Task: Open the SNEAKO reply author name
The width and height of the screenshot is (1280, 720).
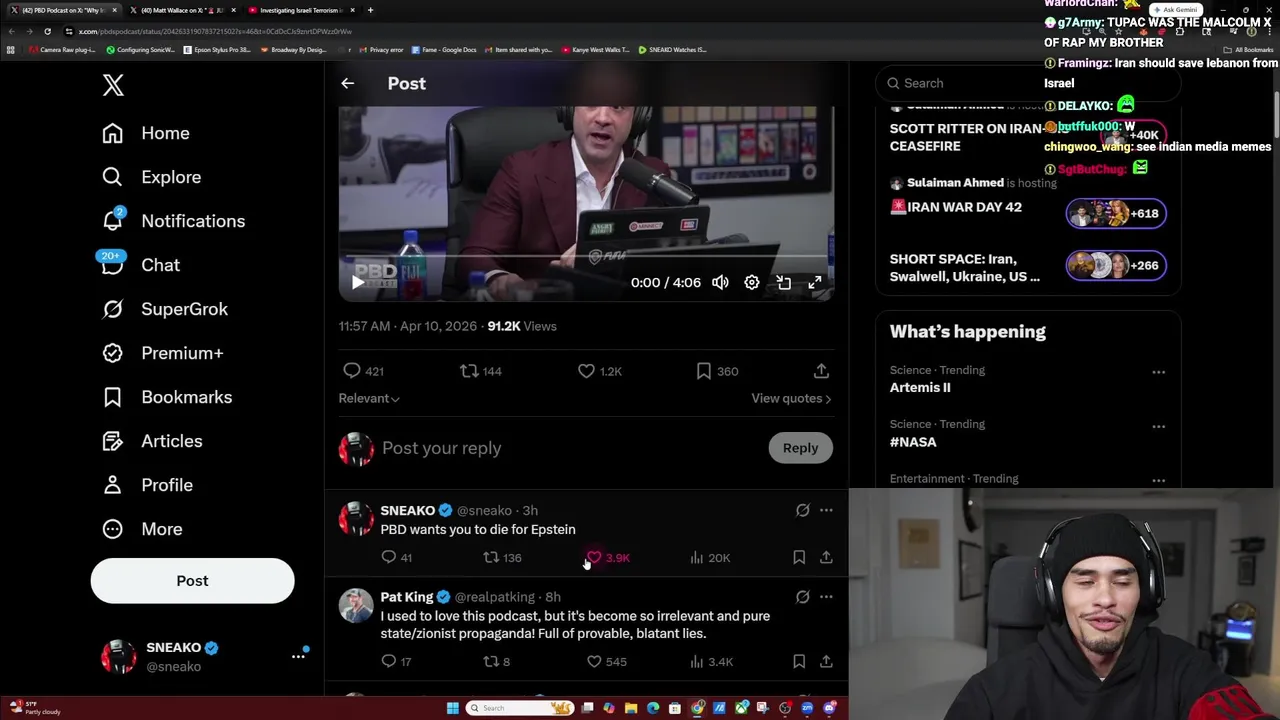Action: [408, 511]
